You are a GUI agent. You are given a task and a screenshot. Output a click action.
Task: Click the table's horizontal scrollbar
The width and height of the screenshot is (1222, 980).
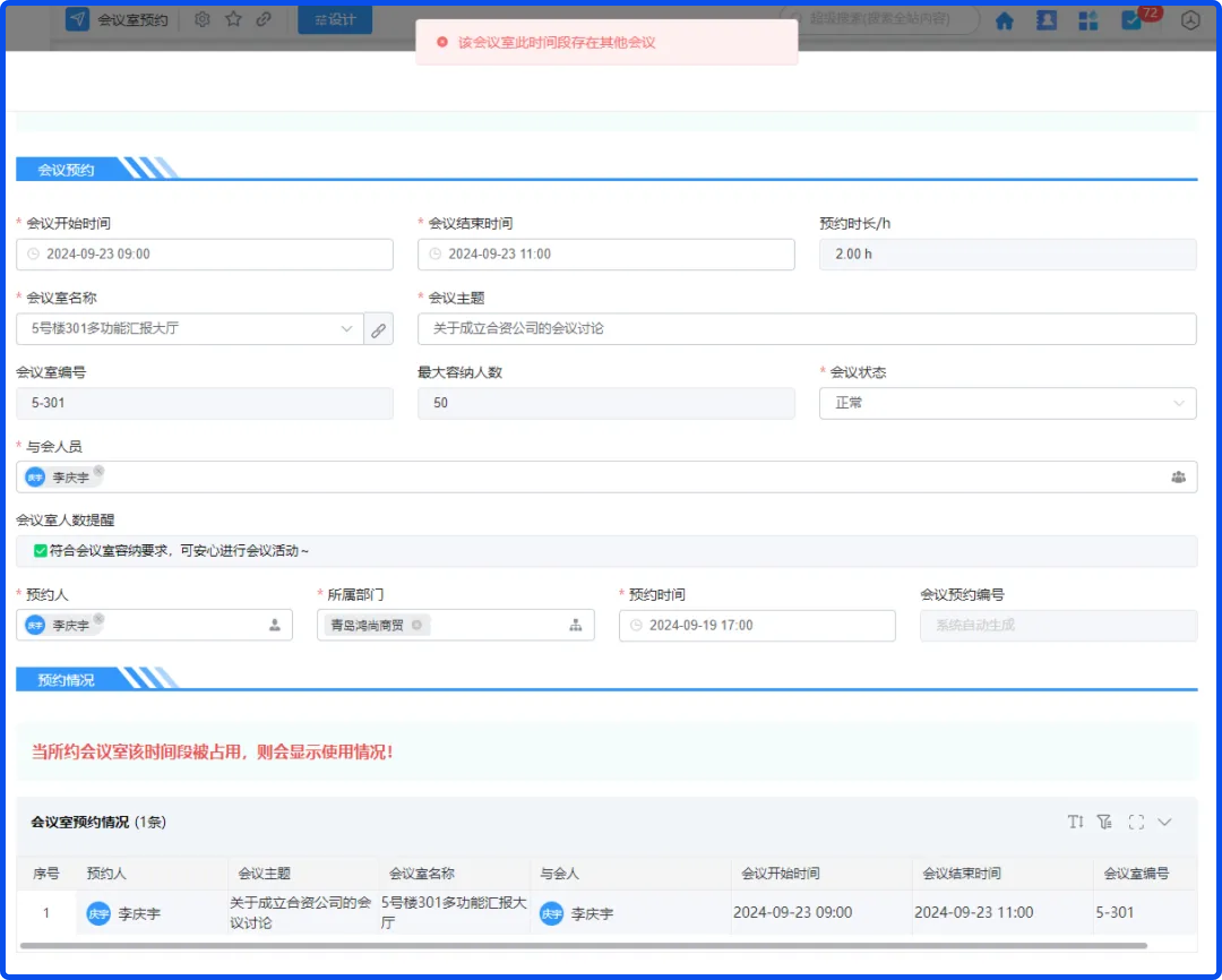(583, 945)
